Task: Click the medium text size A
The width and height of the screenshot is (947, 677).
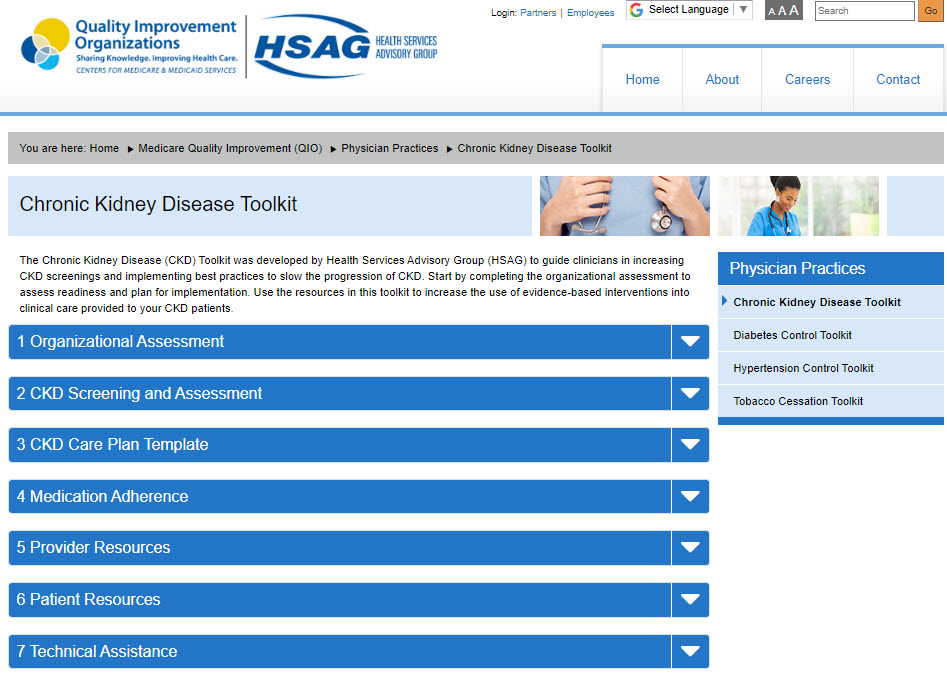Action: click(782, 11)
